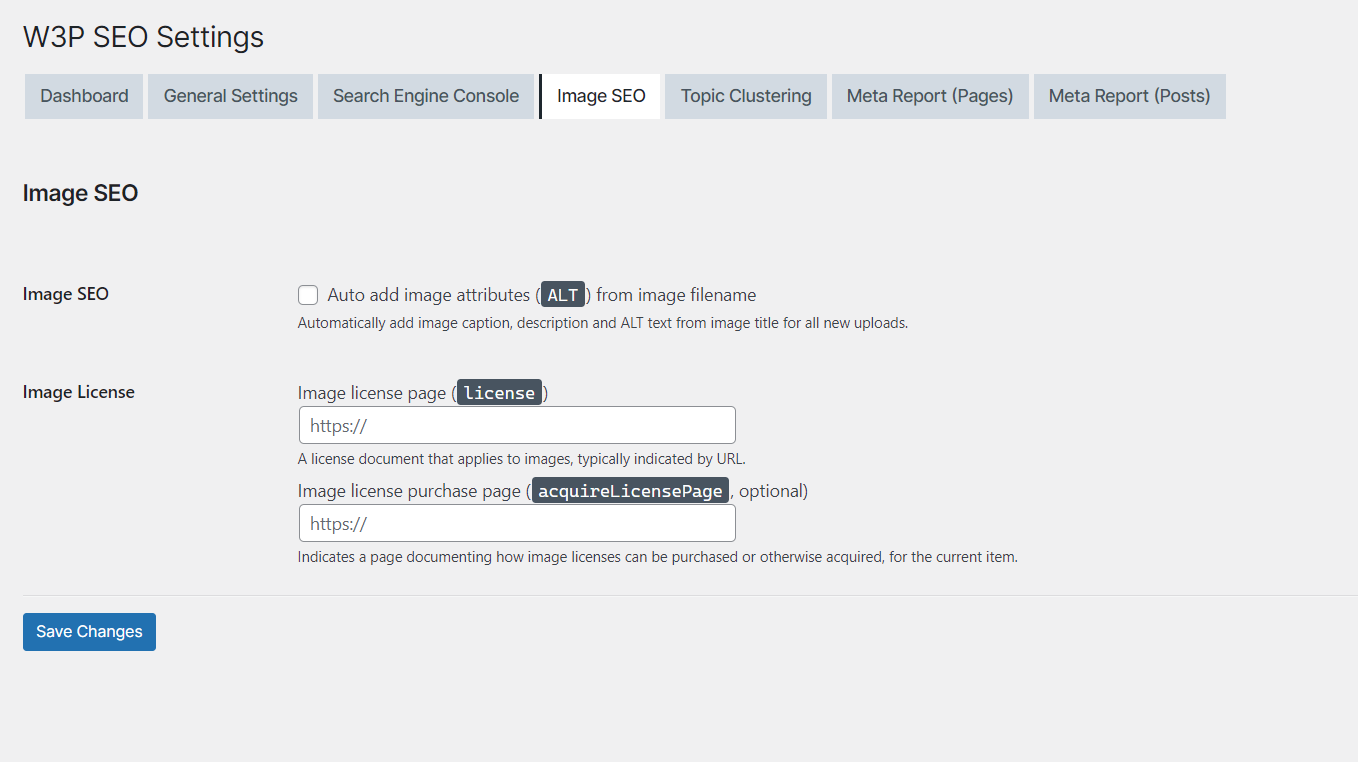The width and height of the screenshot is (1358, 762).
Task: Click the acquireLicensePage code tag
Action: point(630,491)
